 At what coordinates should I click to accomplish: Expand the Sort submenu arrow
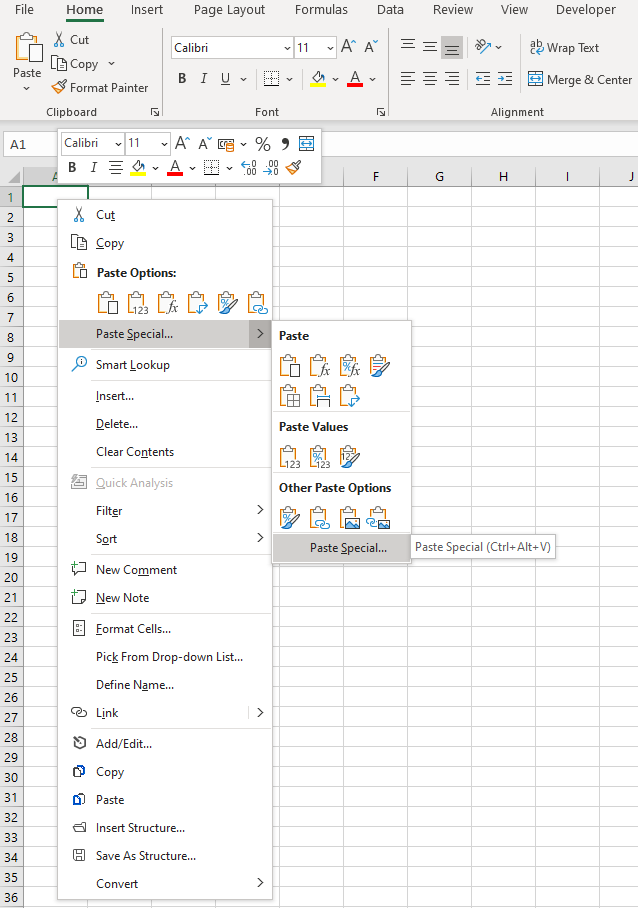(x=260, y=538)
